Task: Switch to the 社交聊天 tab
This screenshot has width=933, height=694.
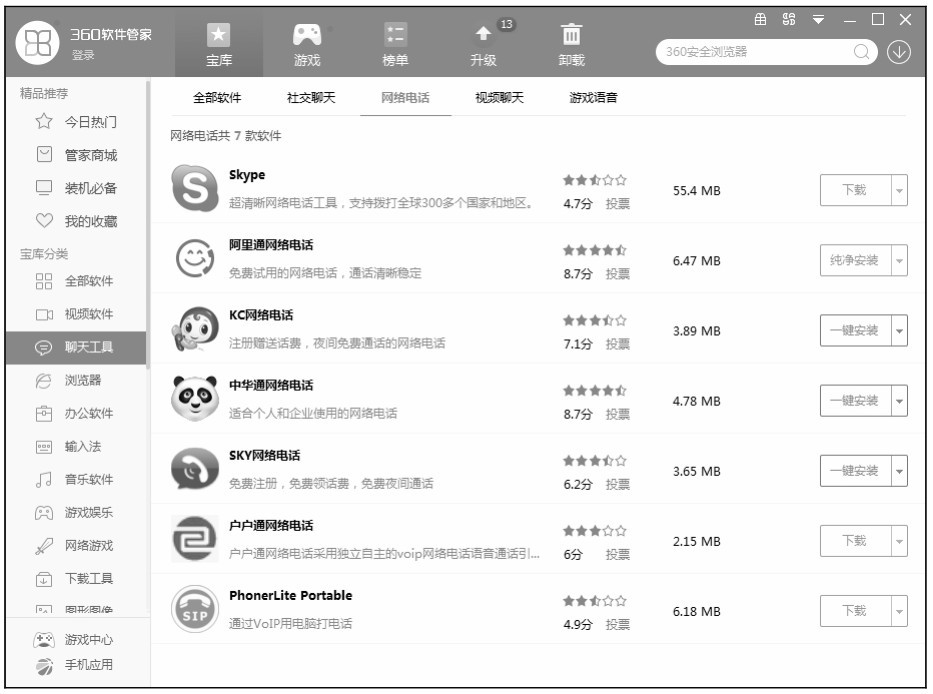Action: [311, 98]
